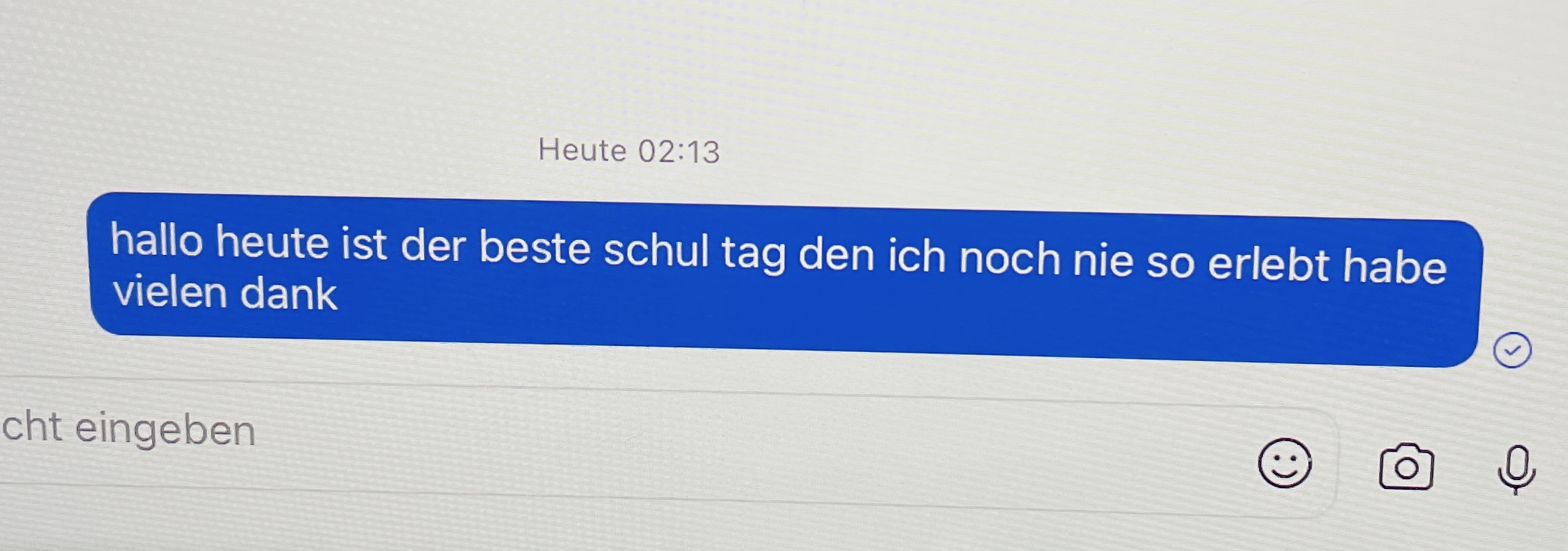Click the word 'hallo' in the message
1568x551 pixels.
tap(157, 241)
